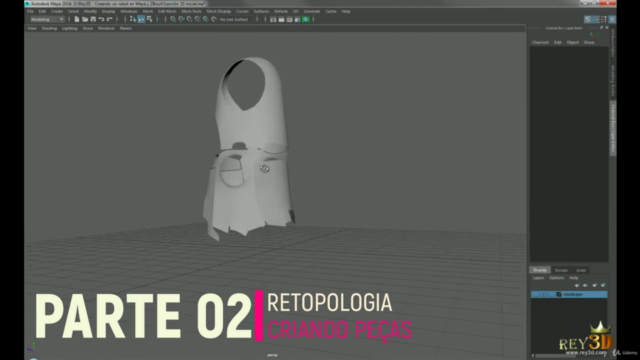The height and width of the screenshot is (360, 640).
Task: Enable Snap to View Planes icon
Action: point(206,19)
